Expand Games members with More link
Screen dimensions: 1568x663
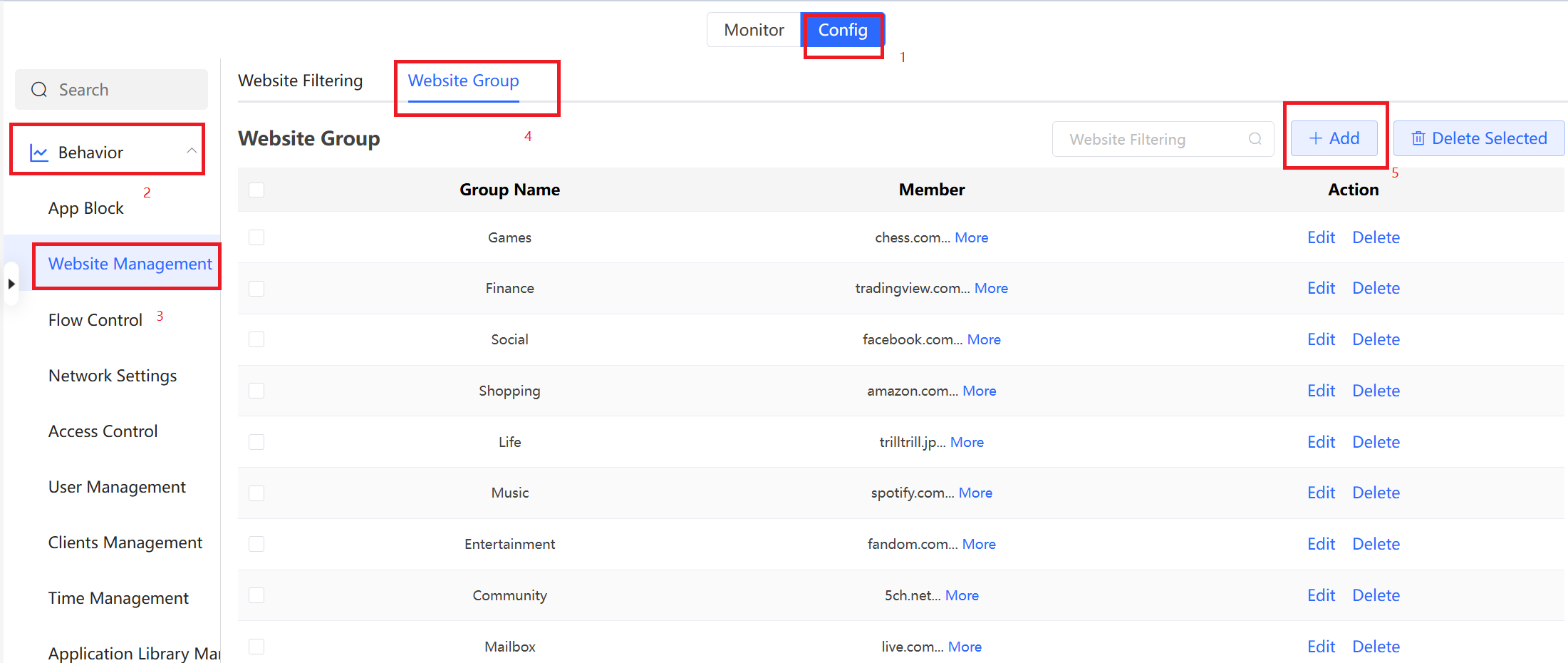tap(971, 237)
